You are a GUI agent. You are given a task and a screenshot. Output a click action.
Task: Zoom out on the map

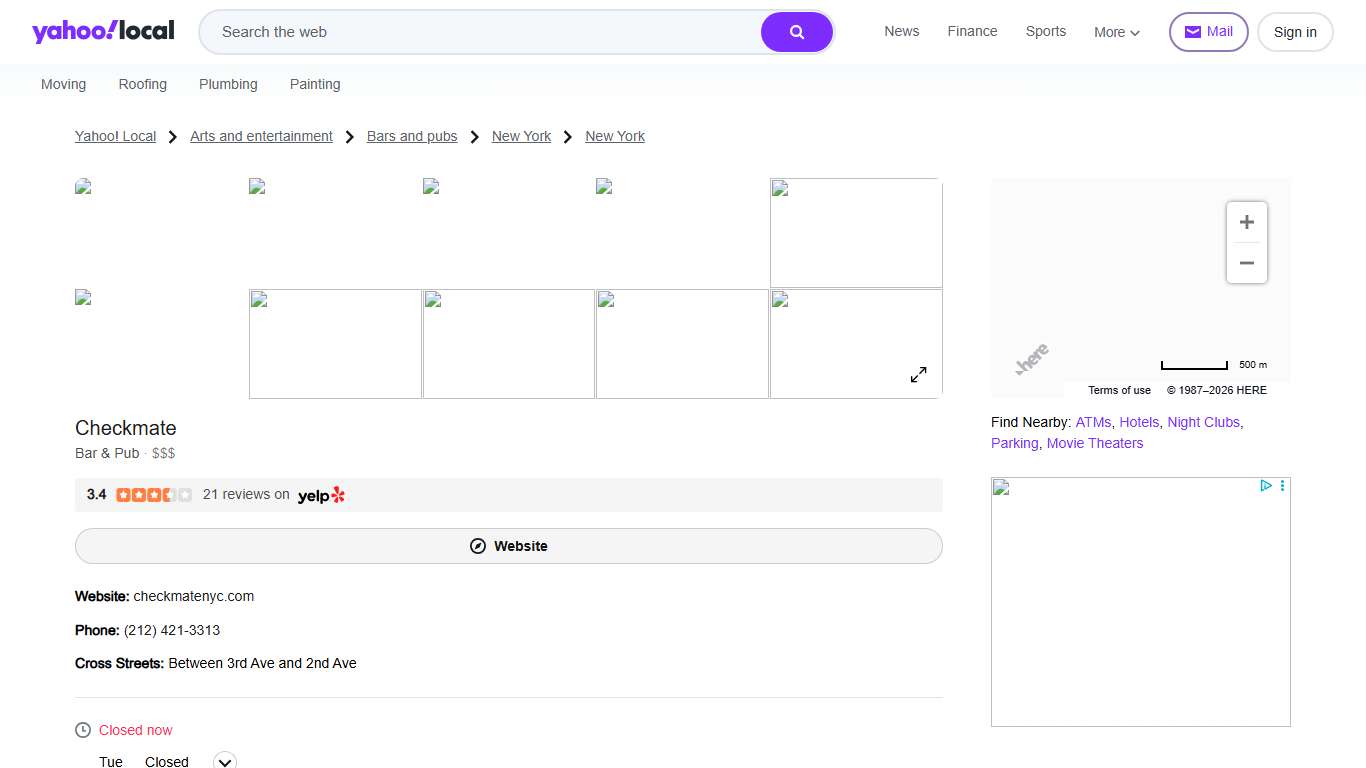click(x=1246, y=263)
